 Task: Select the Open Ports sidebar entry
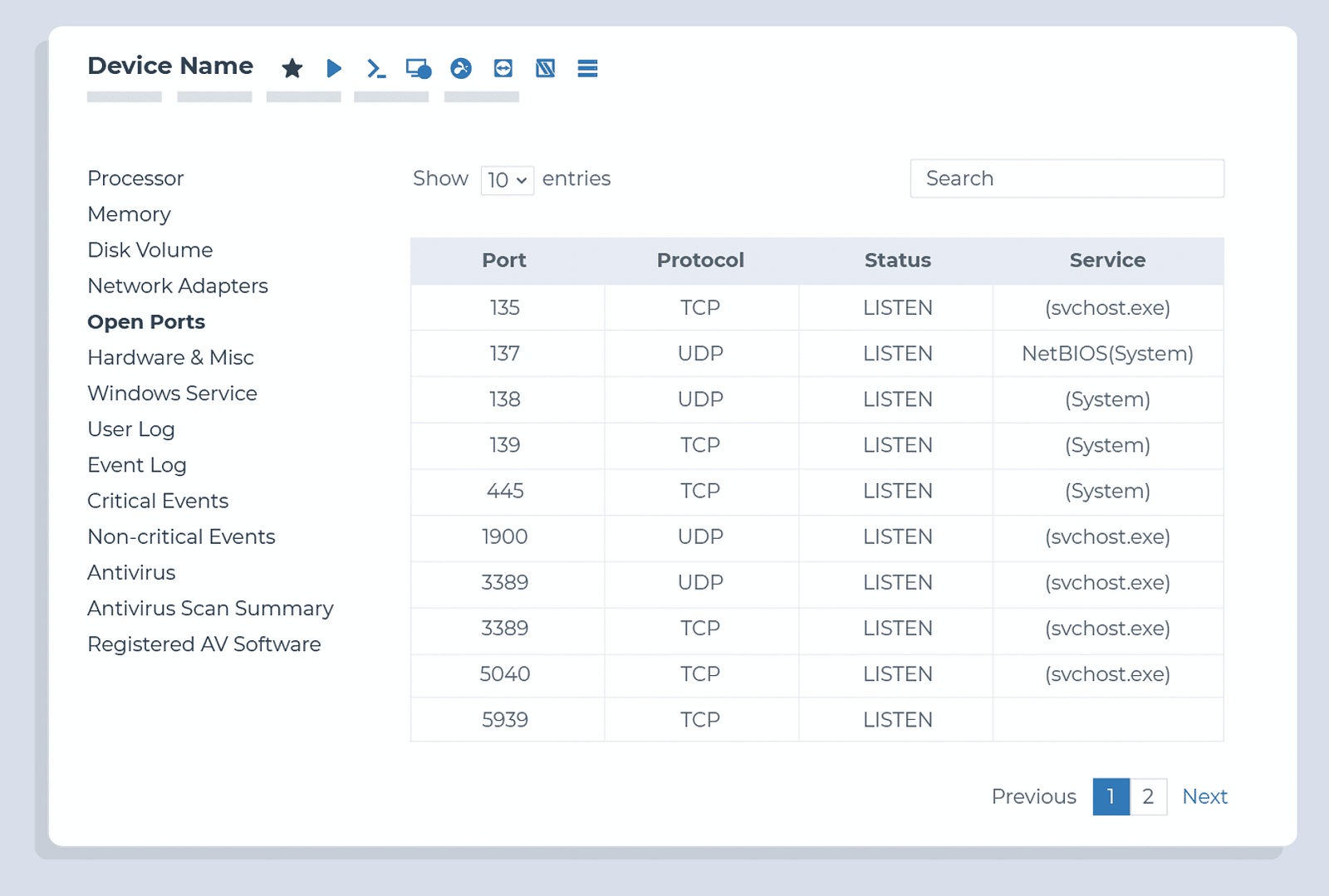146,321
